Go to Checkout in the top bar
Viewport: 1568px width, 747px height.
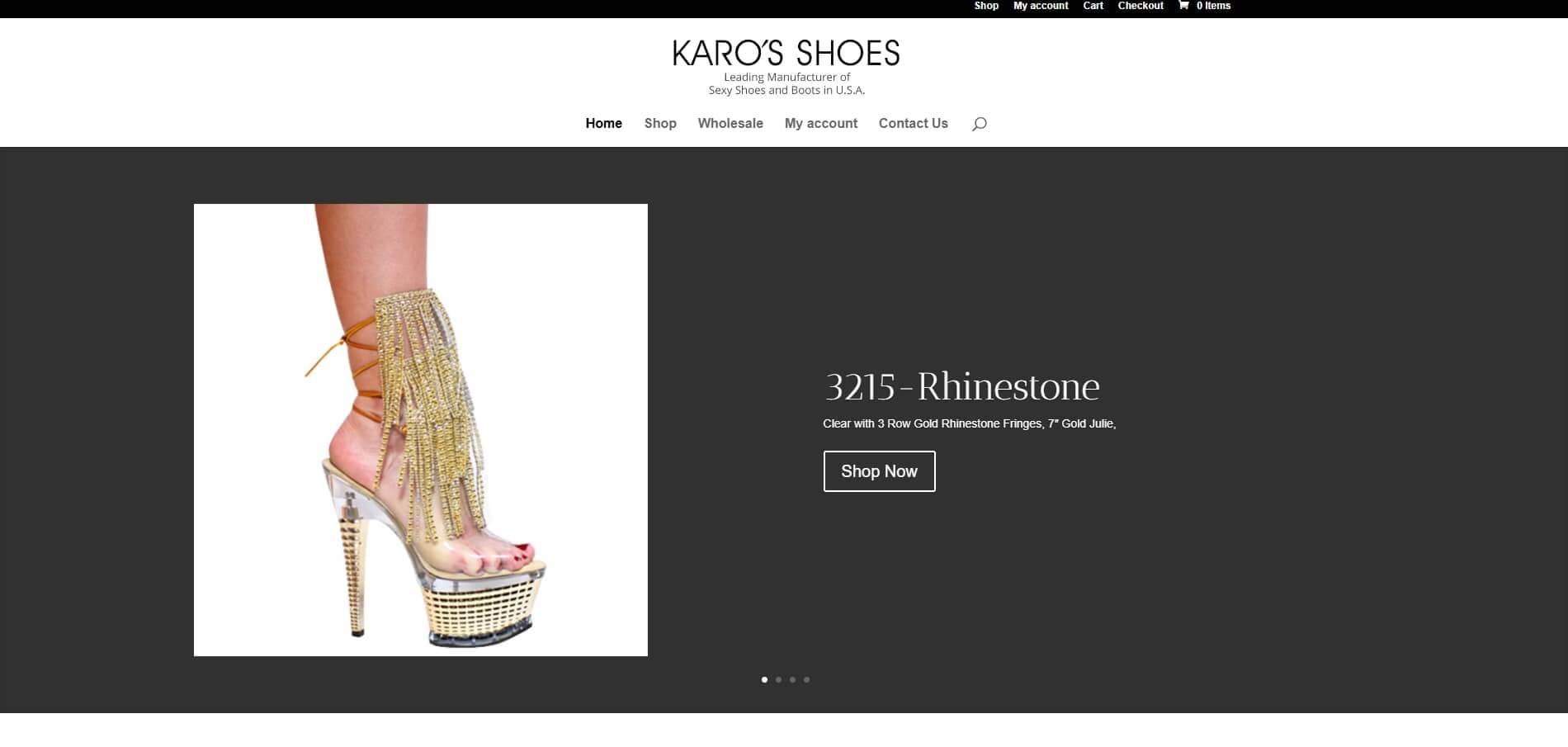(x=1141, y=6)
